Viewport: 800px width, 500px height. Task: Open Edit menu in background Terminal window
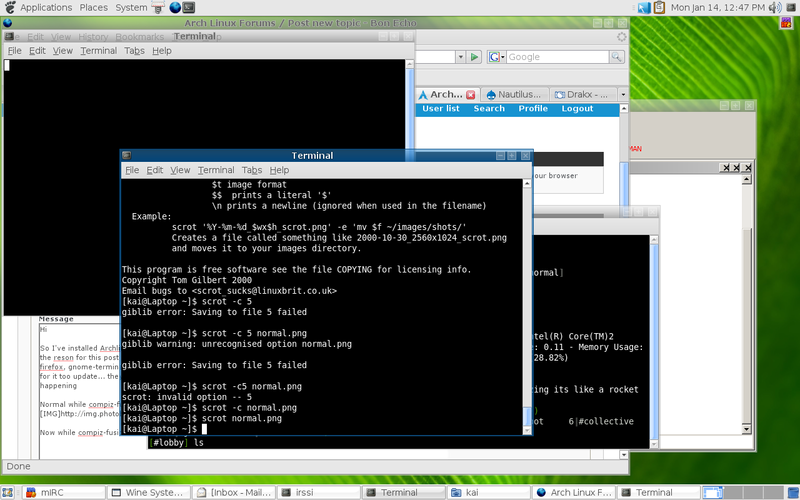[x=37, y=51]
